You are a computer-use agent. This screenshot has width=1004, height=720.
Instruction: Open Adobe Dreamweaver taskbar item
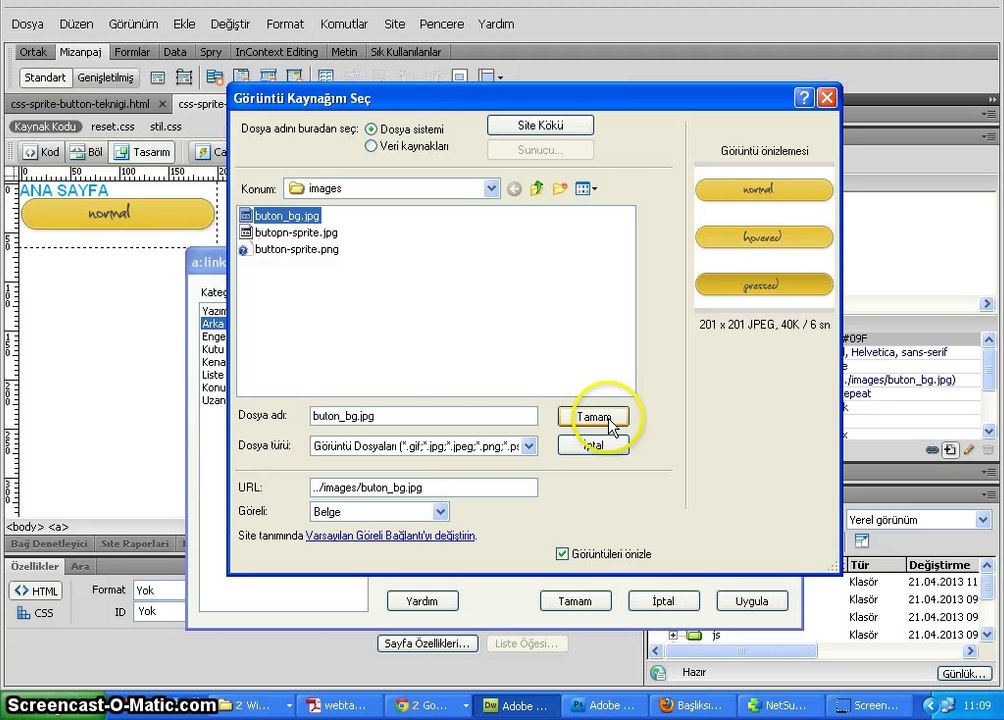[x=517, y=705]
